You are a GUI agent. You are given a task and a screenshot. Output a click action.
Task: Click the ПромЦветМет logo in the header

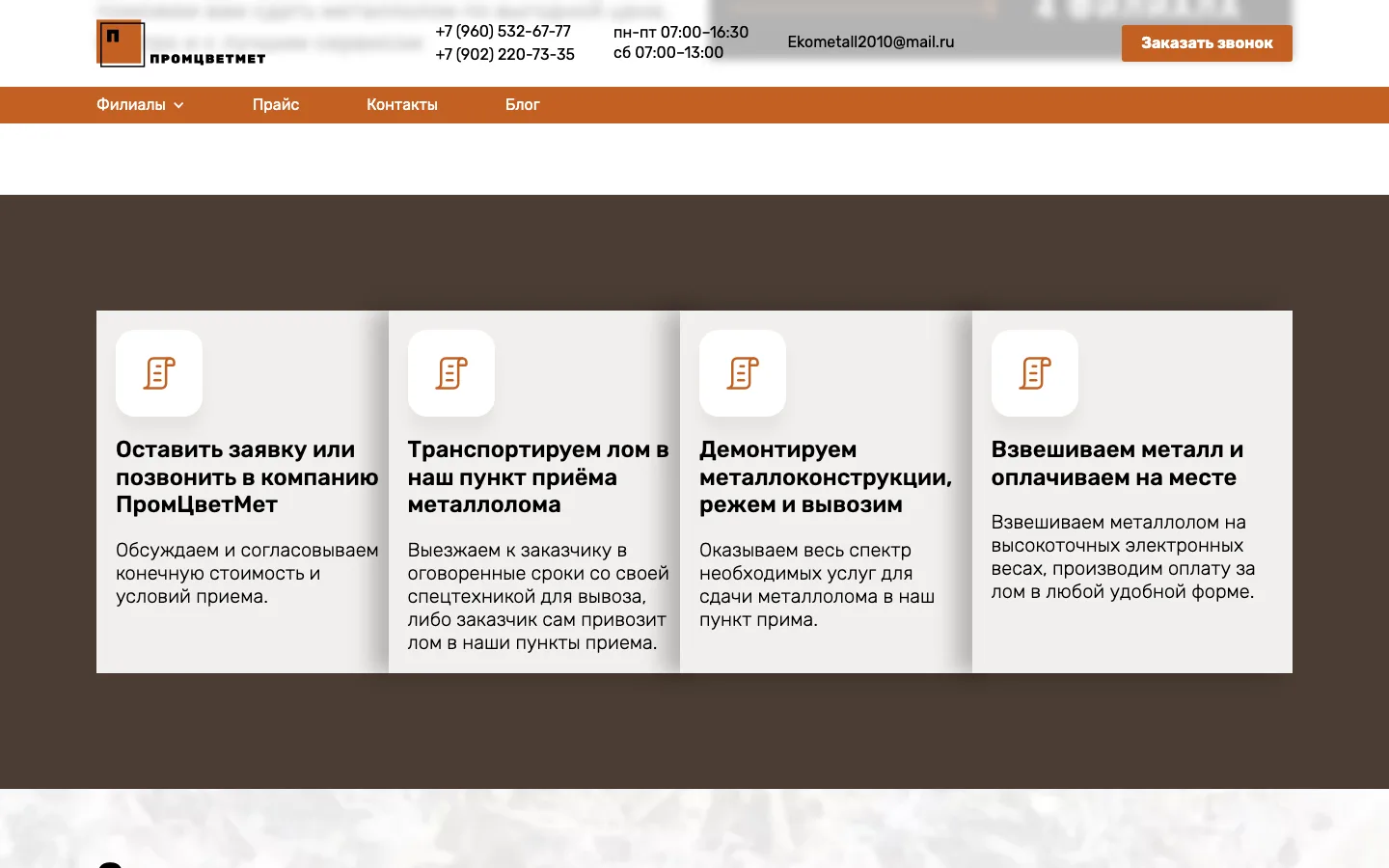(181, 43)
